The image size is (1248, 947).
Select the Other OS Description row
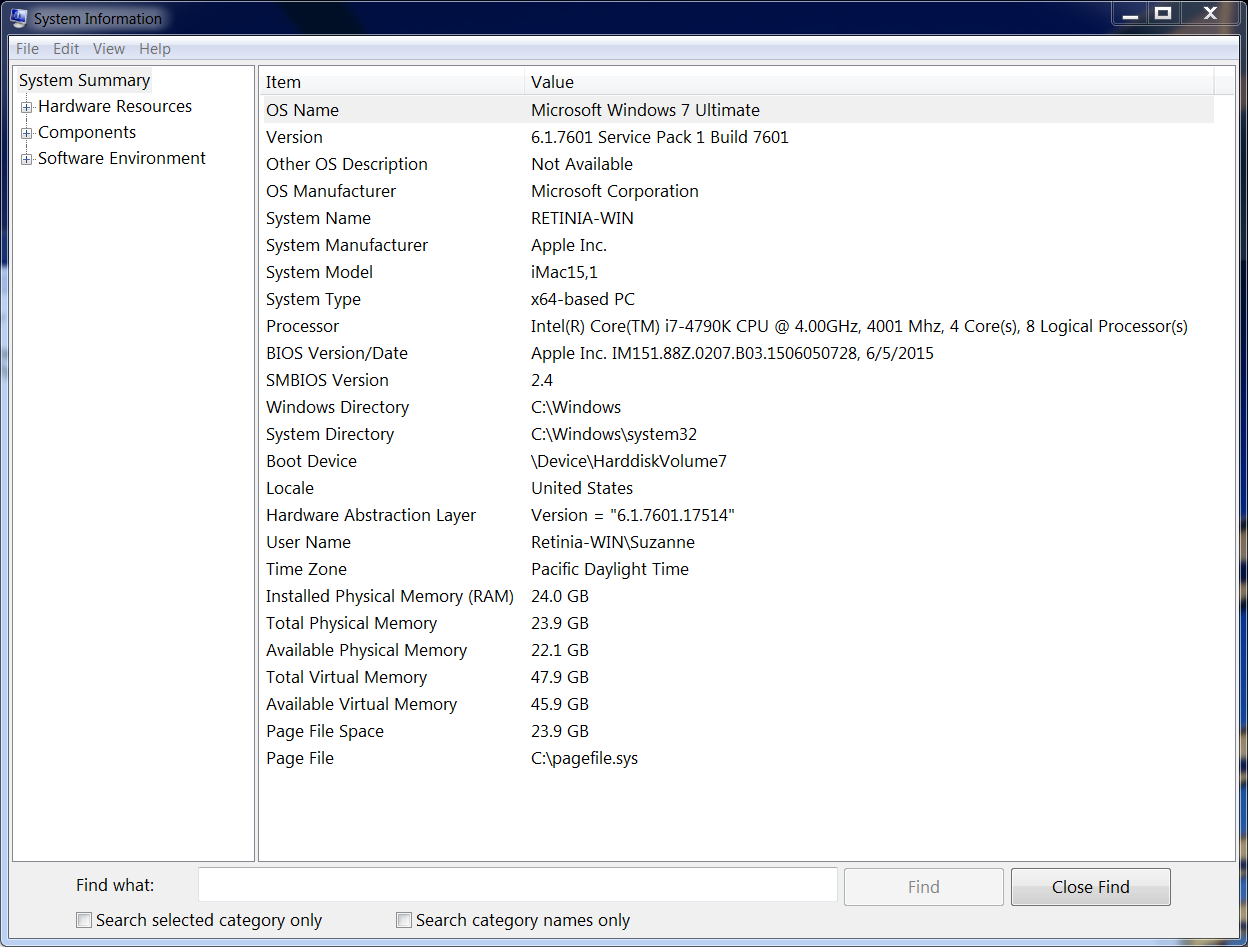(x=738, y=164)
